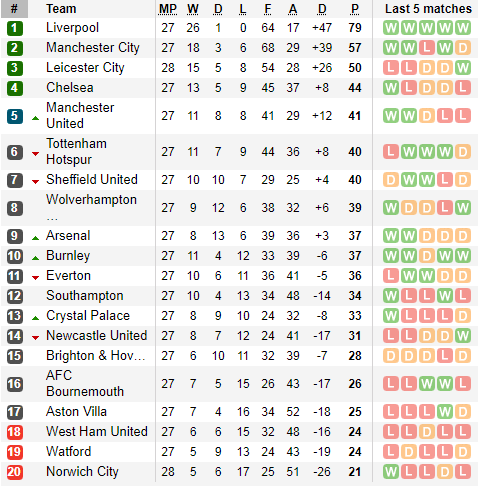The image size is (478, 486).
Task: Click the Team column header
Action: pyautogui.click(x=61, y=9)
